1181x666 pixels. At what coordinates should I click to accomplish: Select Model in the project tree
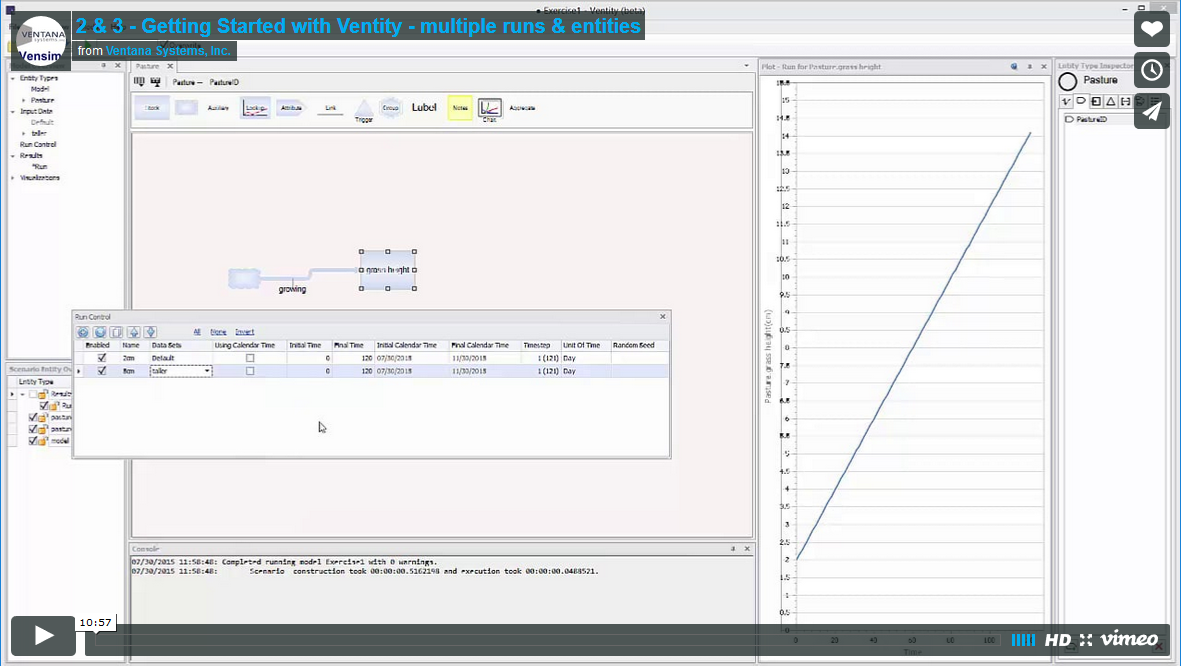pyautogui.click(x=40, y=89)
